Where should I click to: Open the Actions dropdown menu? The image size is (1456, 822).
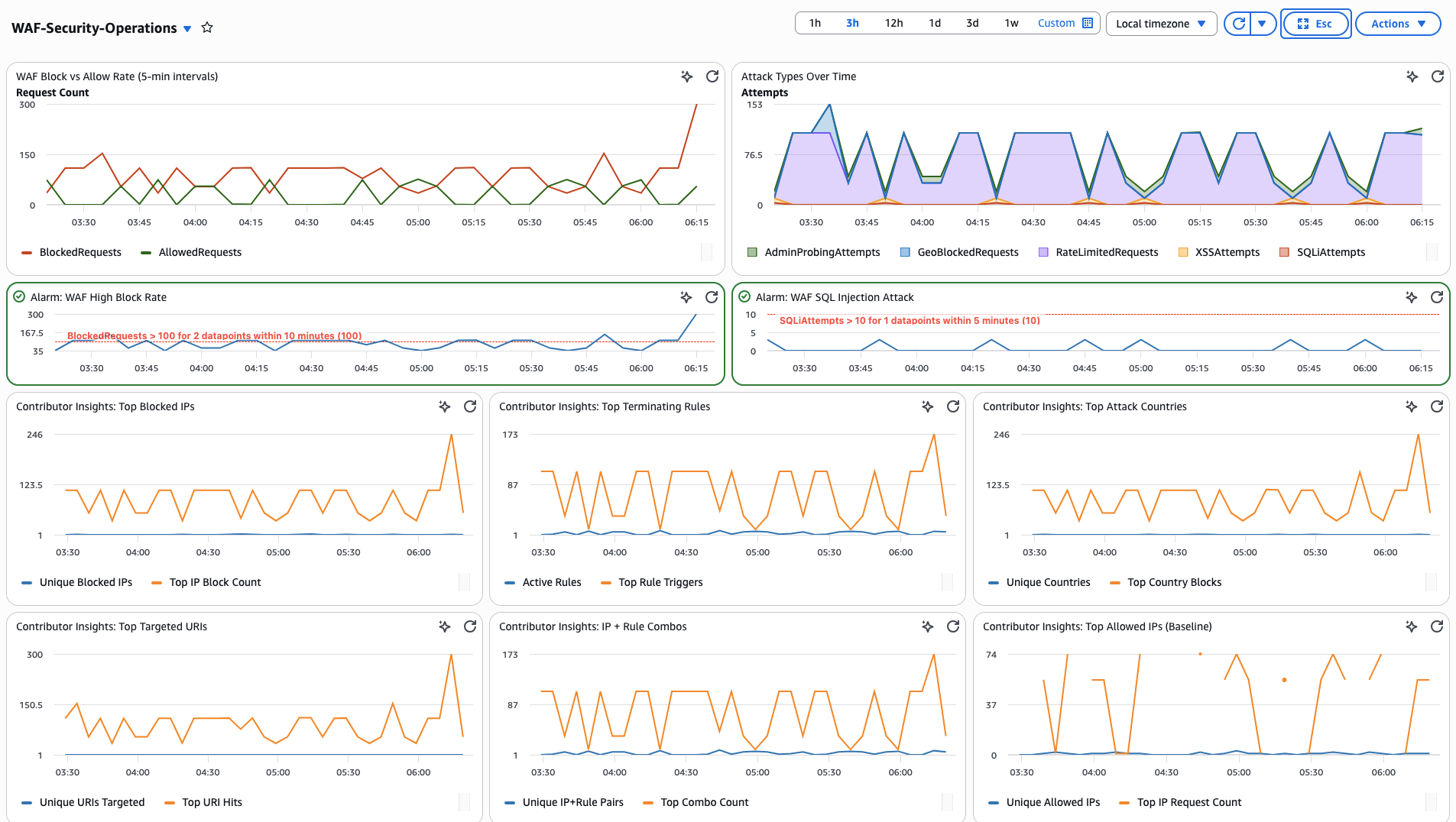[1398, 24]
